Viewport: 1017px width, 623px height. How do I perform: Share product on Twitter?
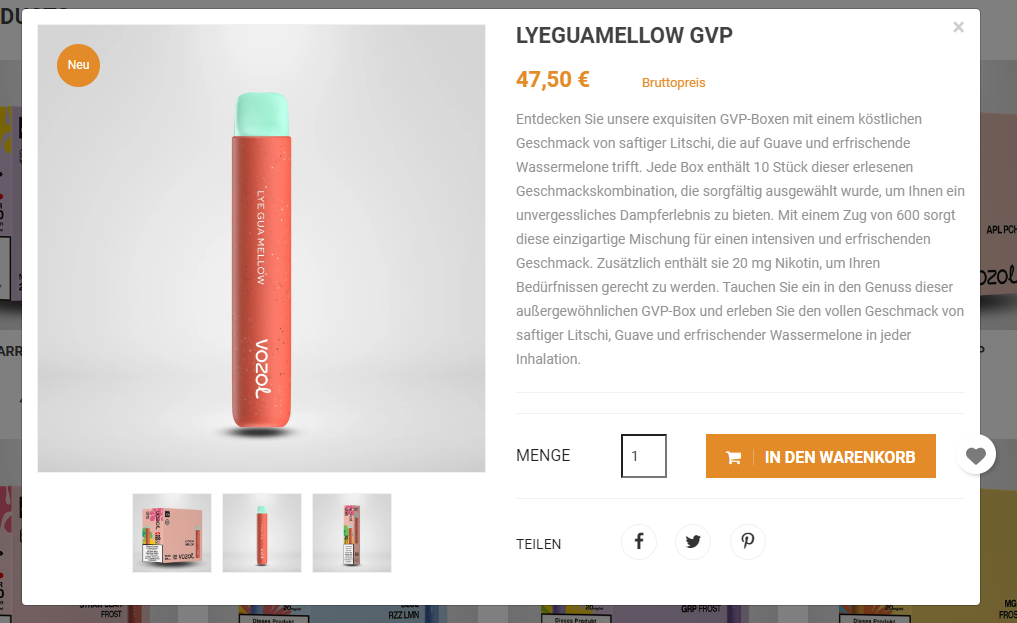[693, 541]
